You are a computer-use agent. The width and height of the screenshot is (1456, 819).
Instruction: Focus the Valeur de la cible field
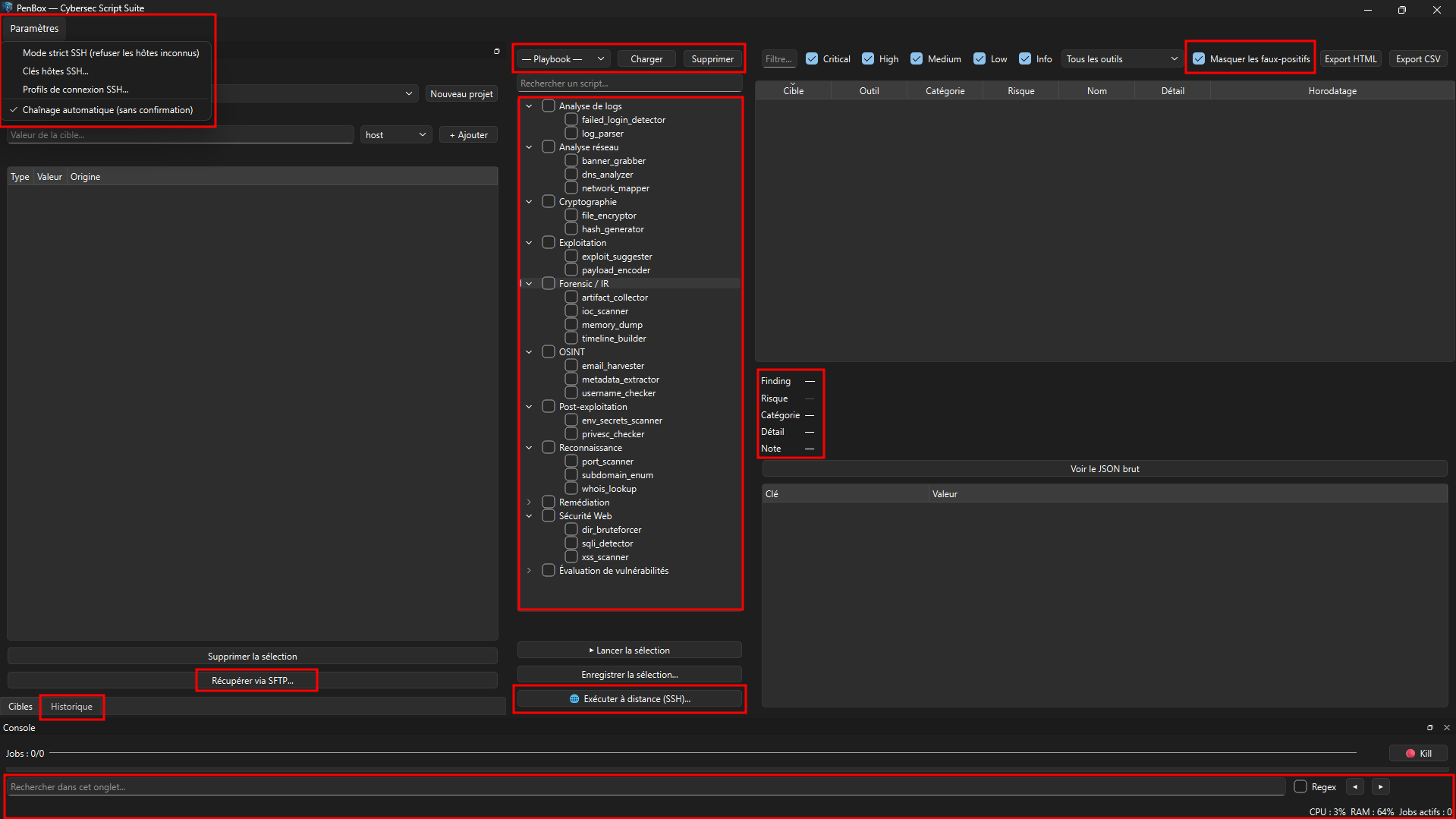click(x=181, y=134)
